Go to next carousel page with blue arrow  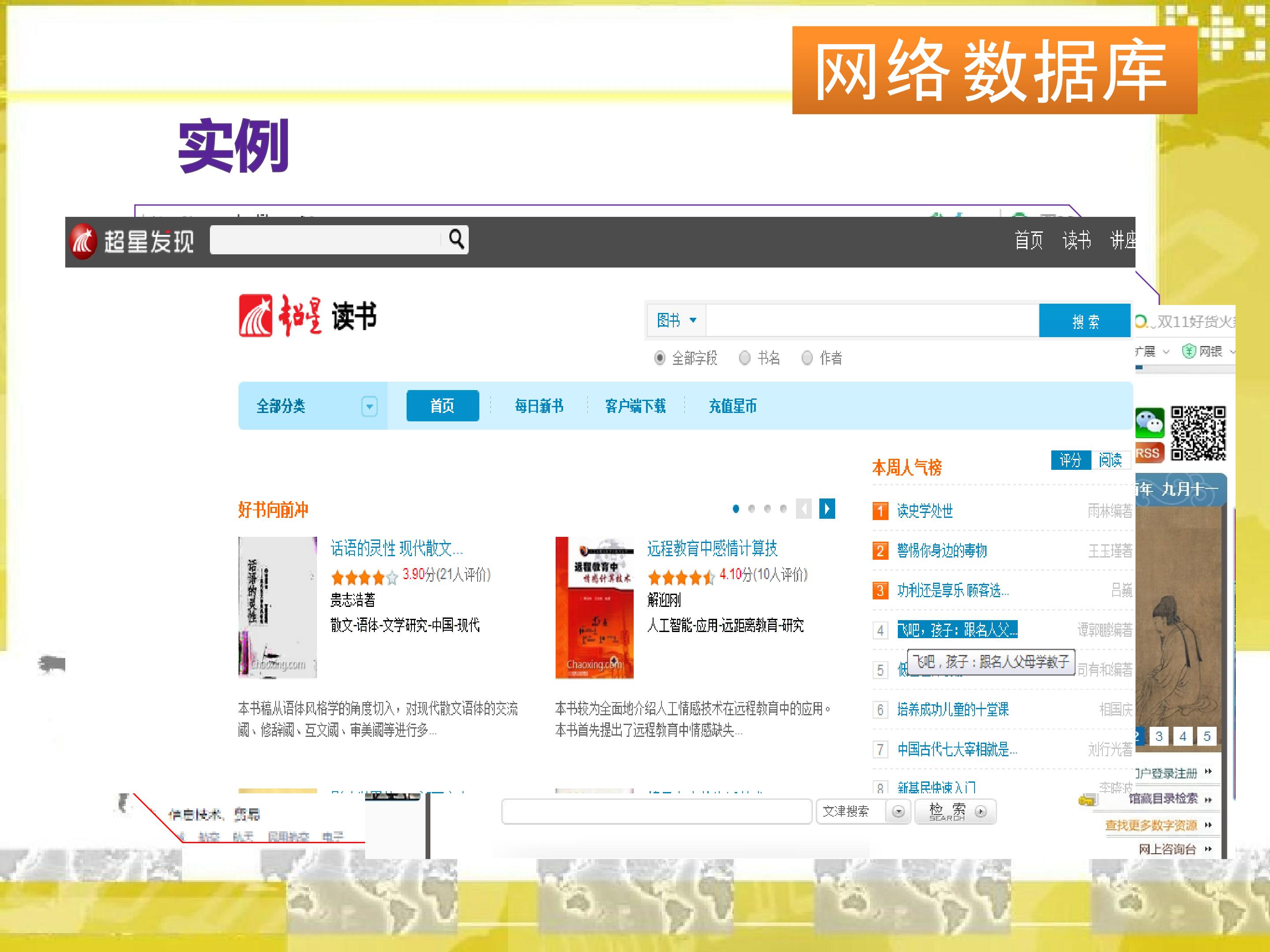coord(827,509)
